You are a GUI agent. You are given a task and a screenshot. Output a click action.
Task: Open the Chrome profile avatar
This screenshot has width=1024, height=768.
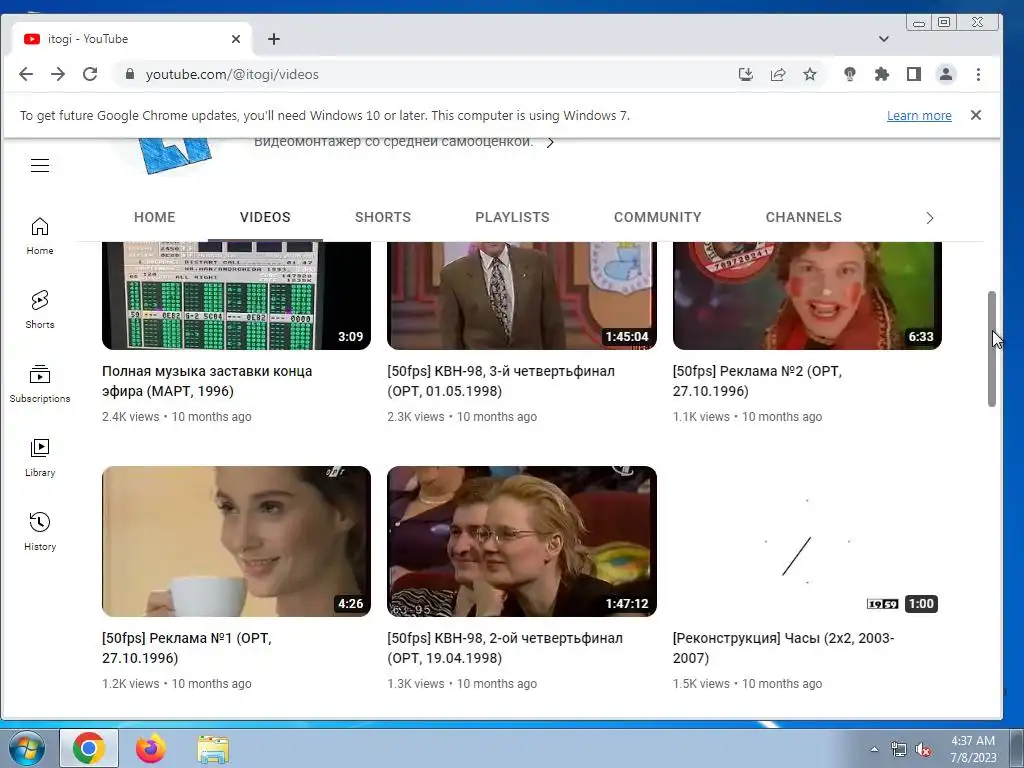point(946,74)
